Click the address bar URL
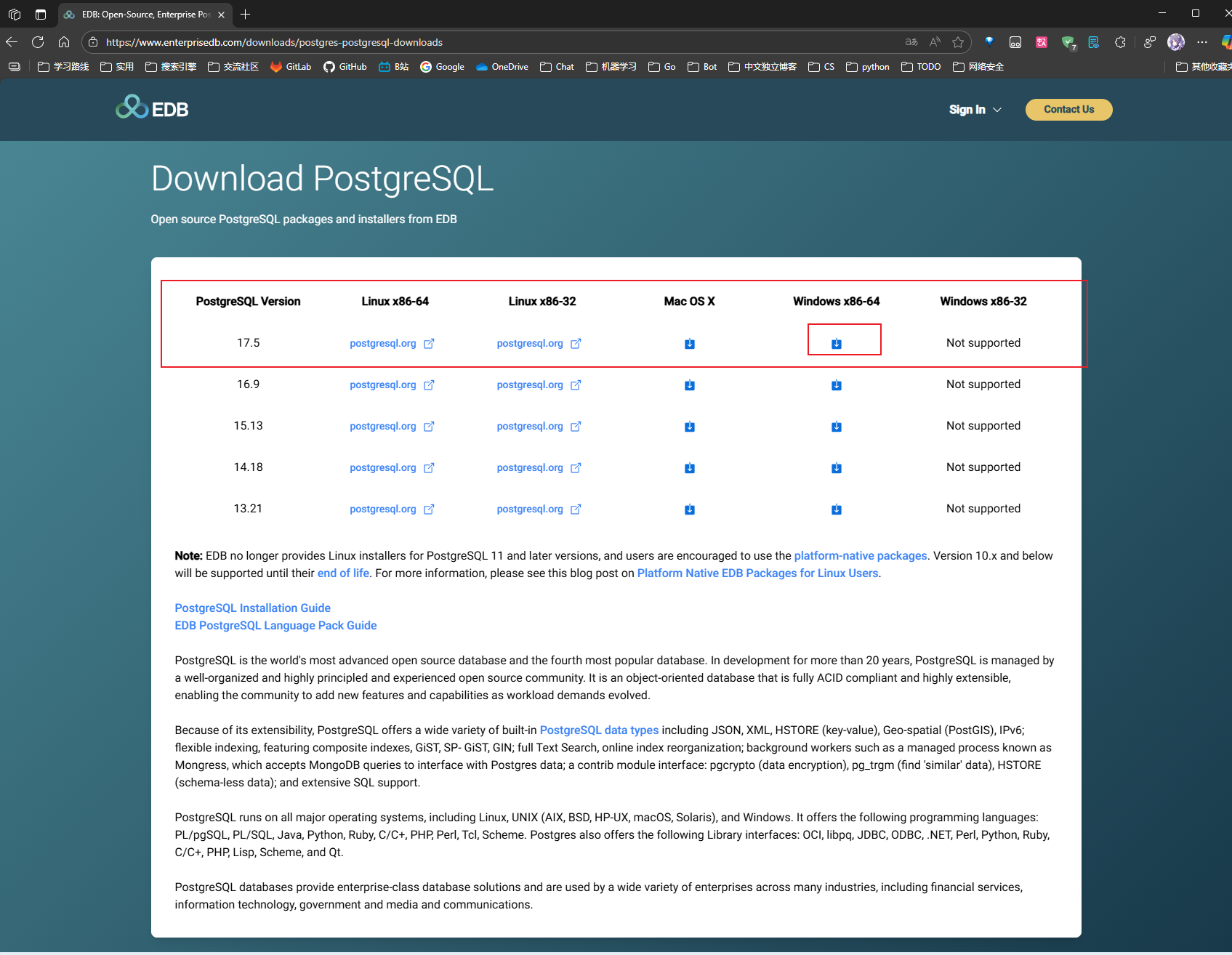The height and width of the screenshot is (955, 1232). click(x=274, y=42)
